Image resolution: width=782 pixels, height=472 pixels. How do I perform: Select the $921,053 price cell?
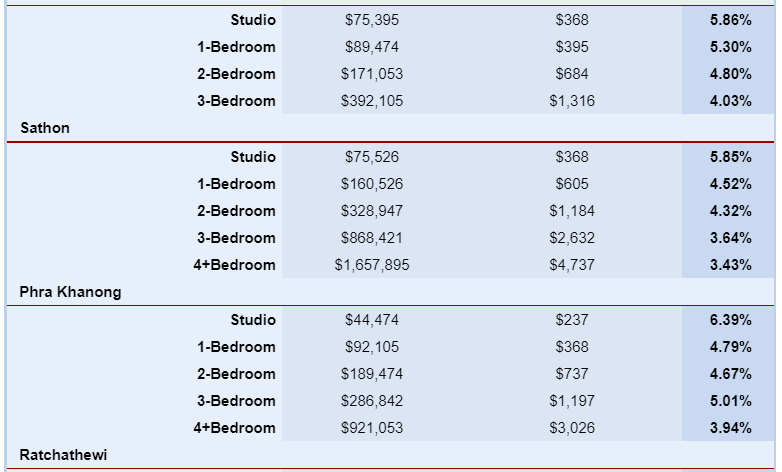pos(372,428)
